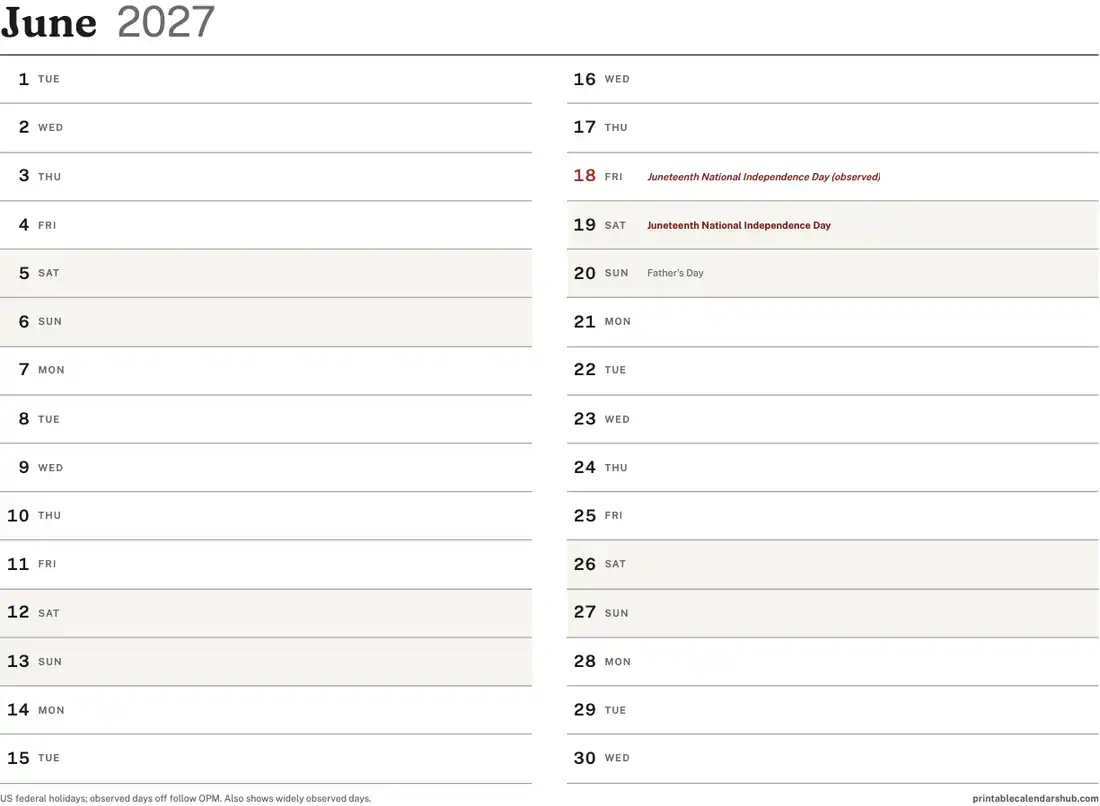Select the 1 TUE row

pyautogui.click(x=266, y=79)
